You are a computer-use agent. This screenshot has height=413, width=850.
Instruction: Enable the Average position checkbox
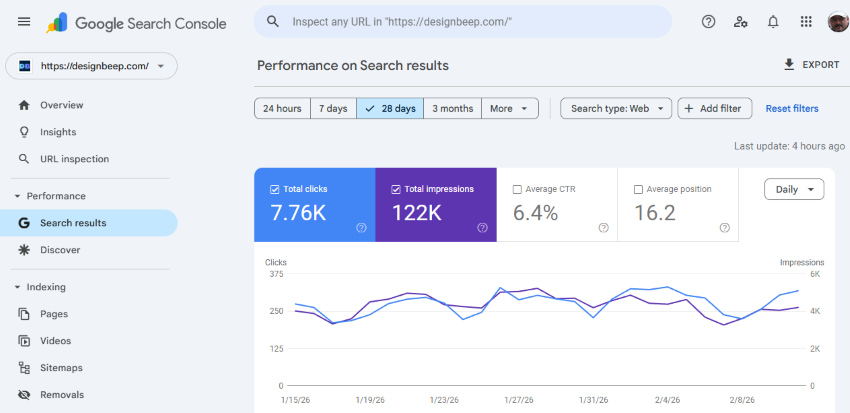pos(638,189)
